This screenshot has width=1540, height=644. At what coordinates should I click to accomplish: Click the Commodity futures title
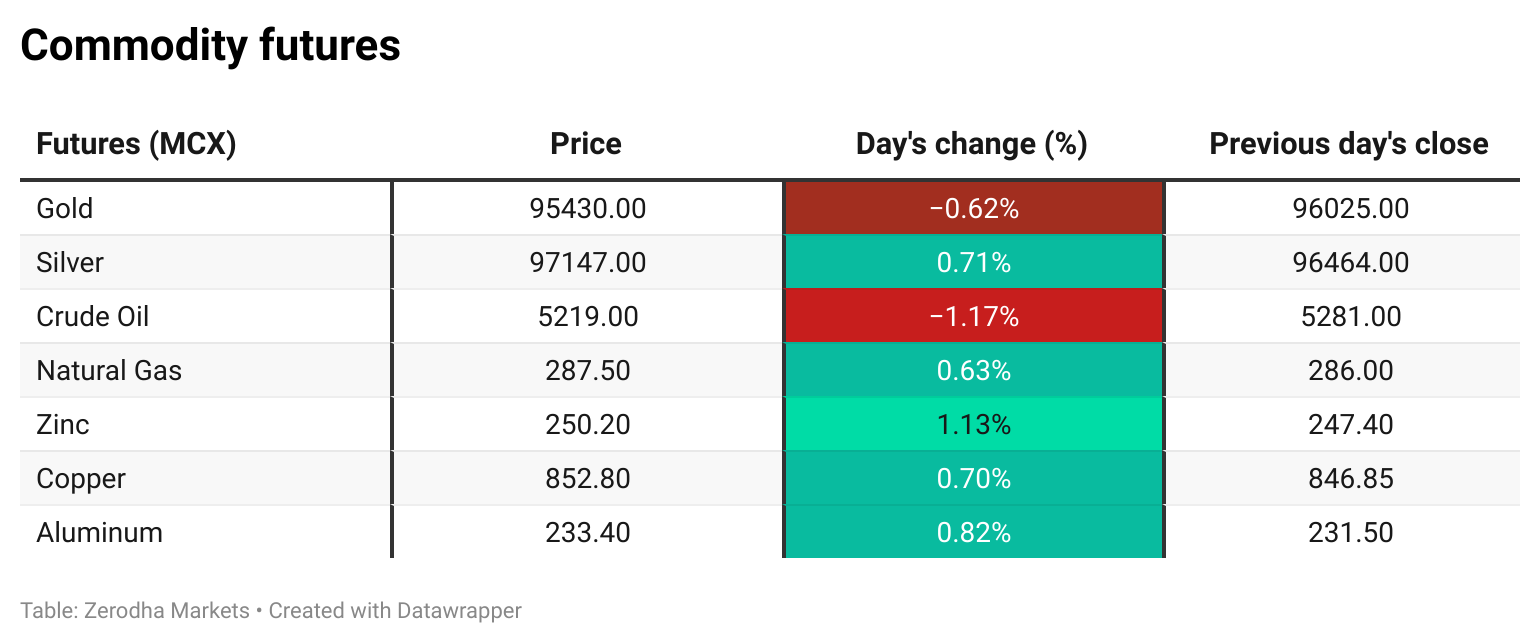coord(210,46)
